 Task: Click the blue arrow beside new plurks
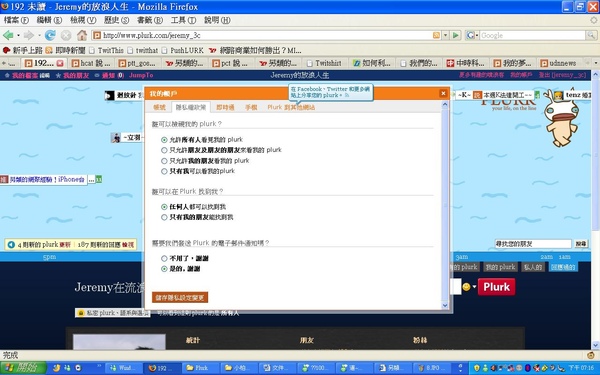[x=11, y=245]
